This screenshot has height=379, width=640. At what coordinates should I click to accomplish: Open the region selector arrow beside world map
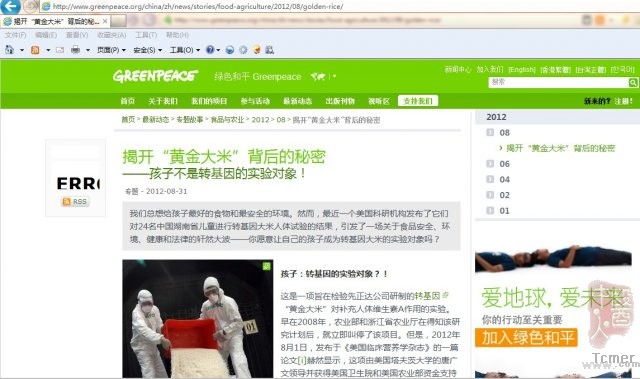(x=334, y=76)
